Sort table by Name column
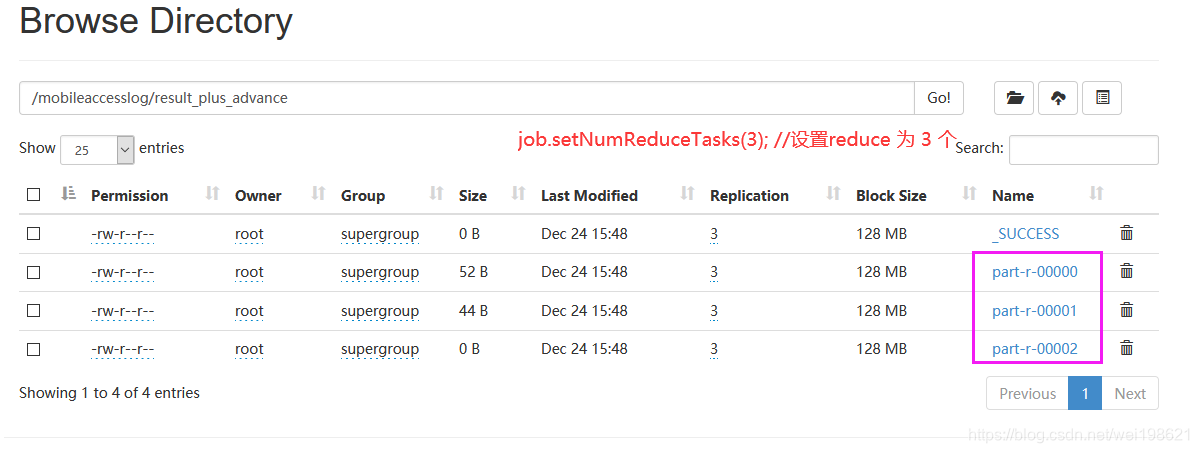This screenshot has height=453, width=1199. 1097,194
